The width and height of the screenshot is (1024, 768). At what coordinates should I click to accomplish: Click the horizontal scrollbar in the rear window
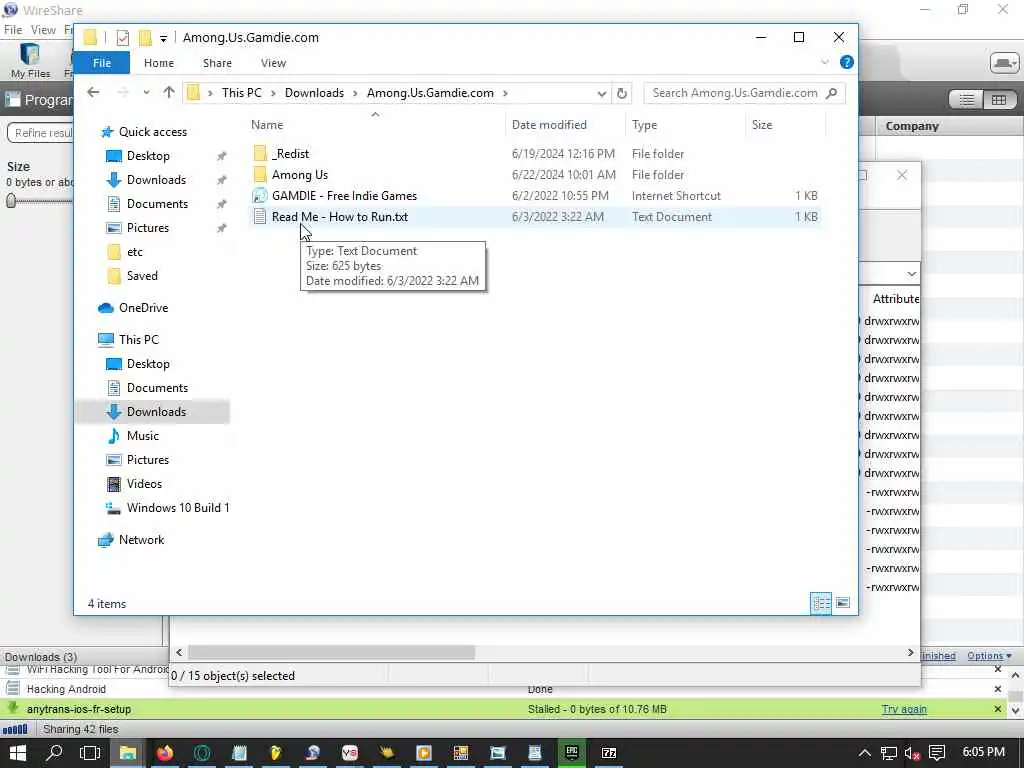[x=331, y=652]
